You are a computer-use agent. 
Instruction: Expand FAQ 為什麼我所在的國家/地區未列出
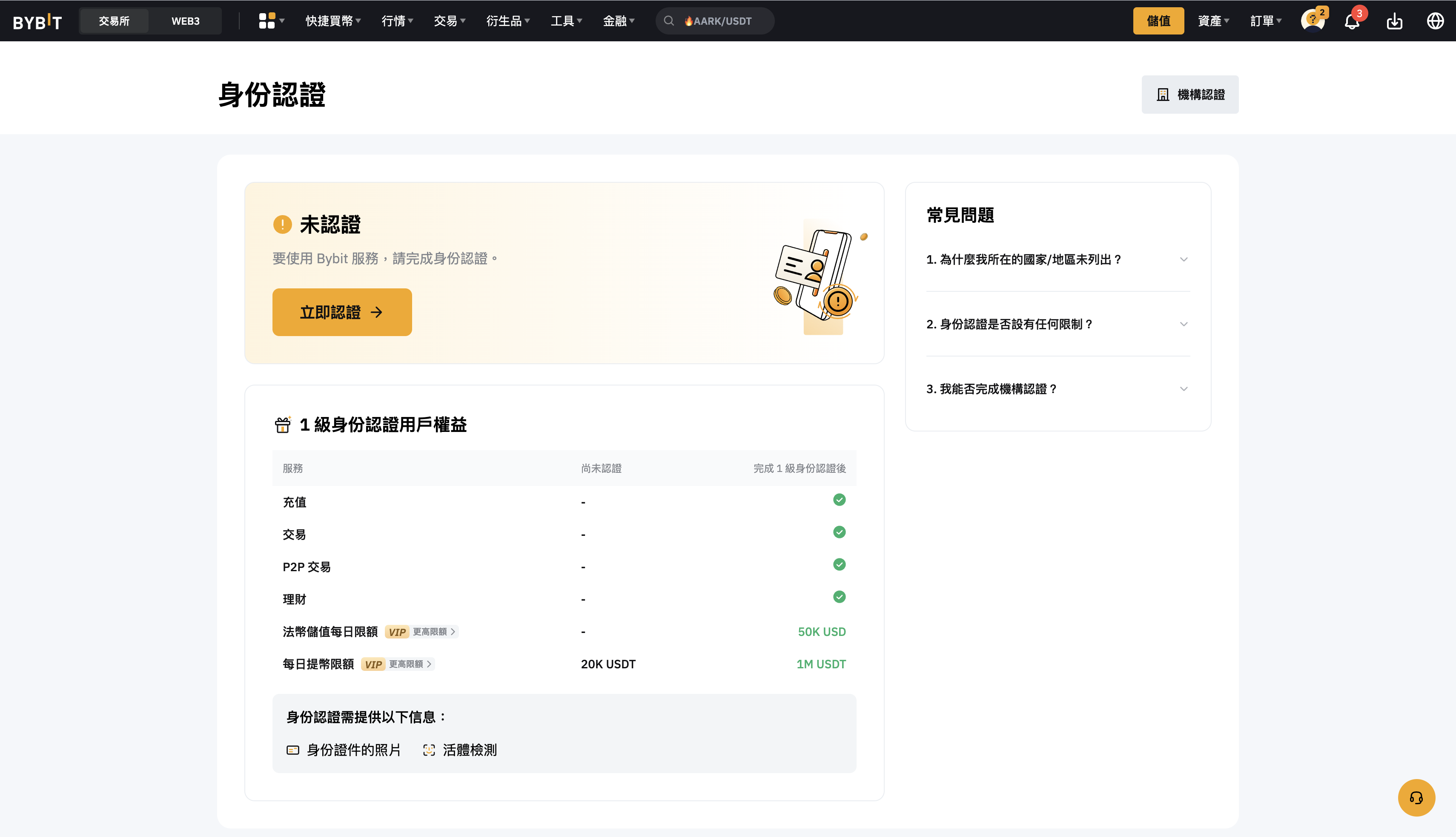(x=1058, y=259)
